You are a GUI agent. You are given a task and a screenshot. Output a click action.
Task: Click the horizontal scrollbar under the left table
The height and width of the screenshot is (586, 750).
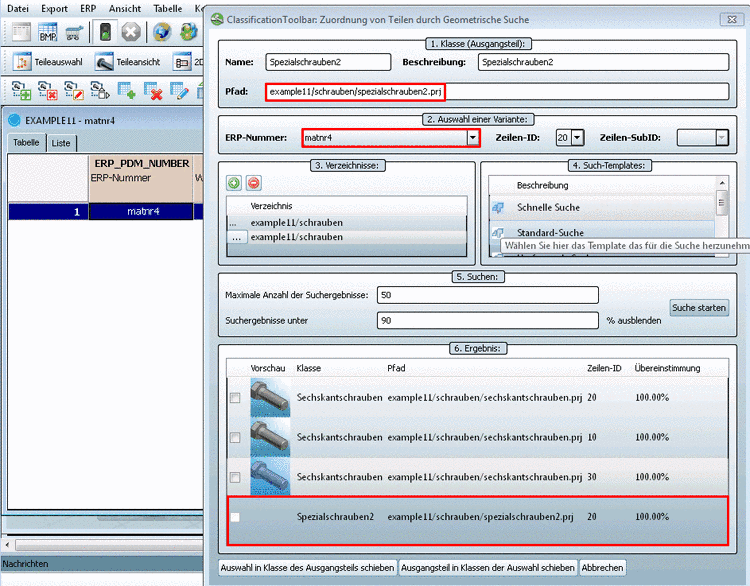click(x=109, y=545)
